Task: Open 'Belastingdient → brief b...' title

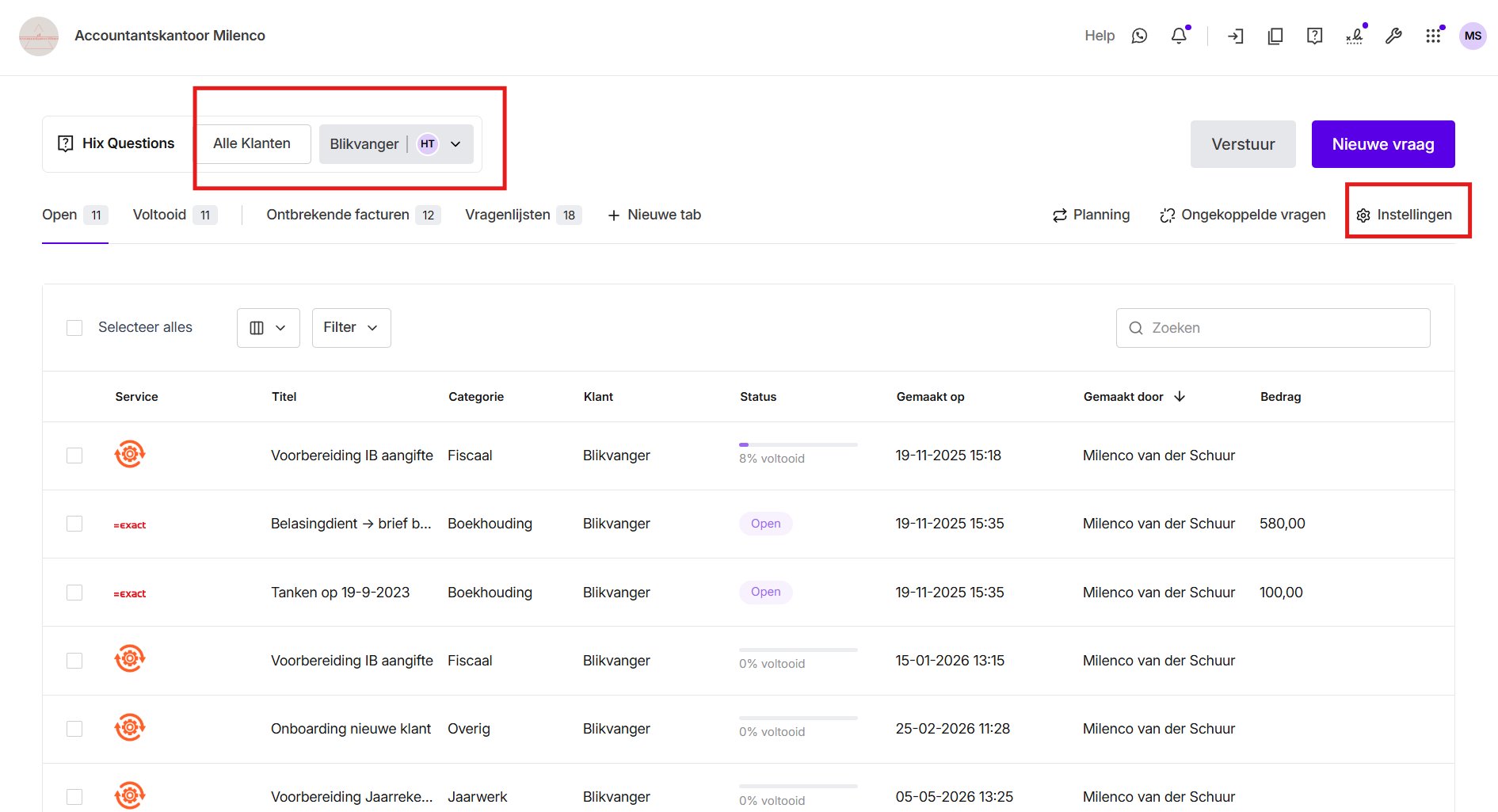Action: coord(351,524)
